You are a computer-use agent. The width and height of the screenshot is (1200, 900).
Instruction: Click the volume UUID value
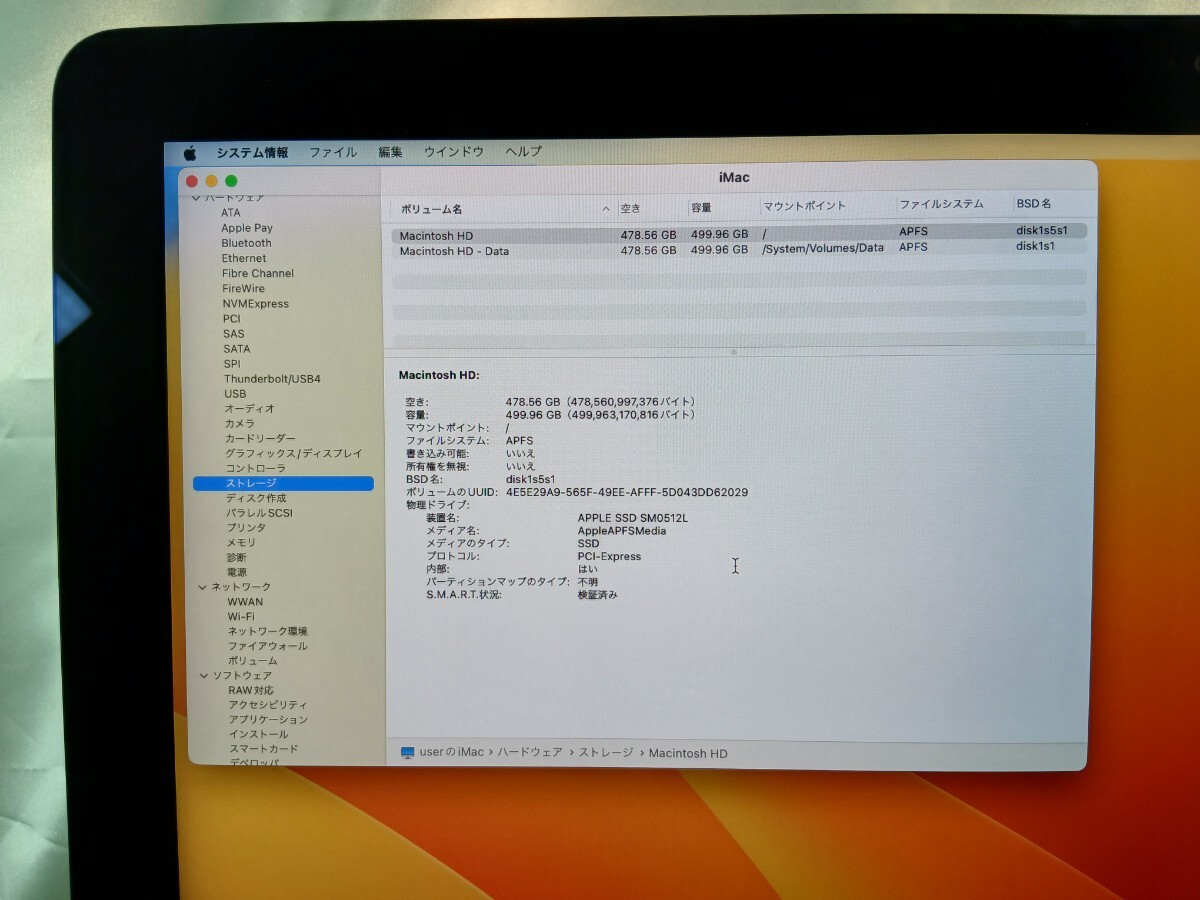[627, 492]
